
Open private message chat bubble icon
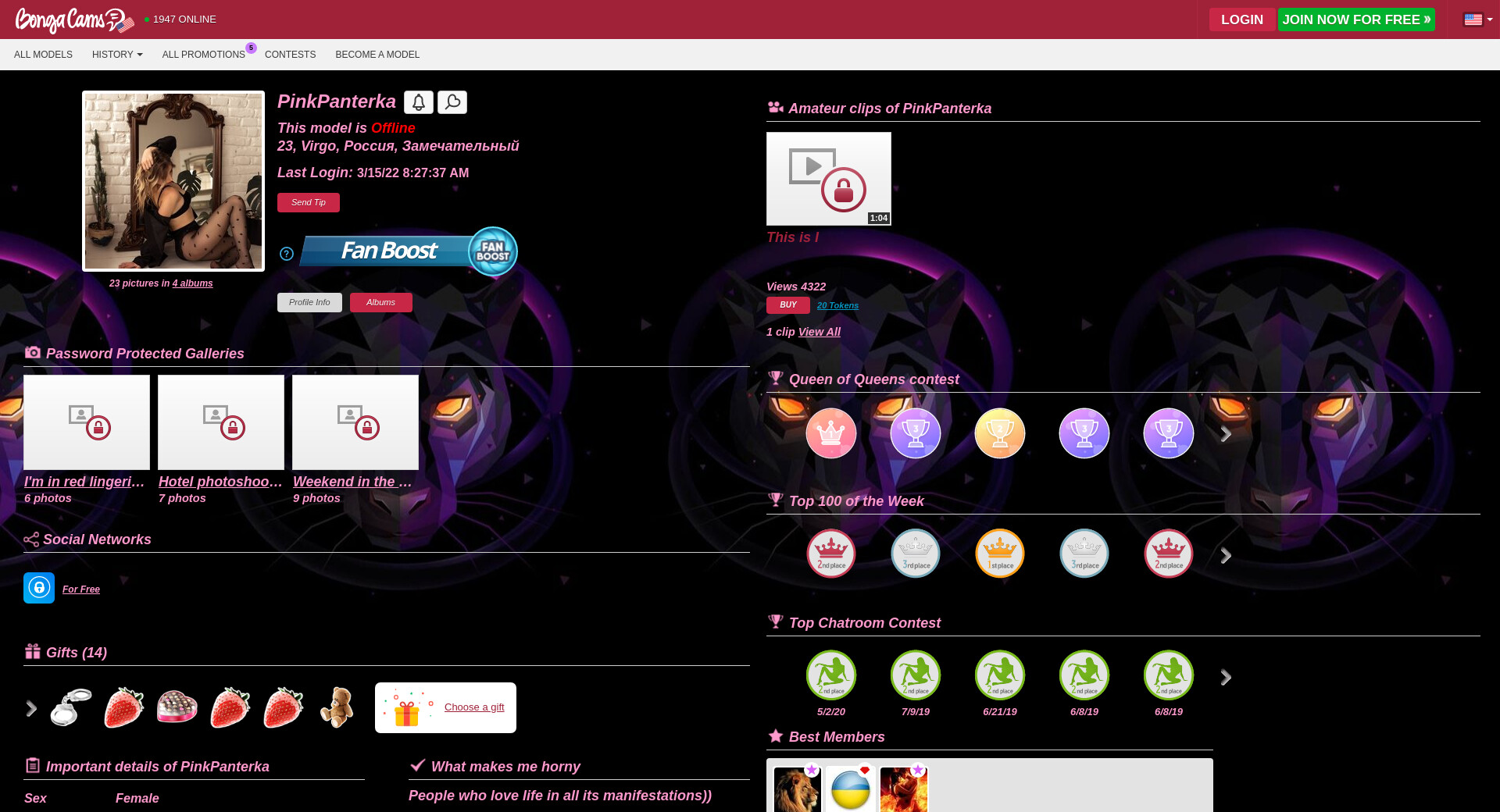[x=452, y=102]
